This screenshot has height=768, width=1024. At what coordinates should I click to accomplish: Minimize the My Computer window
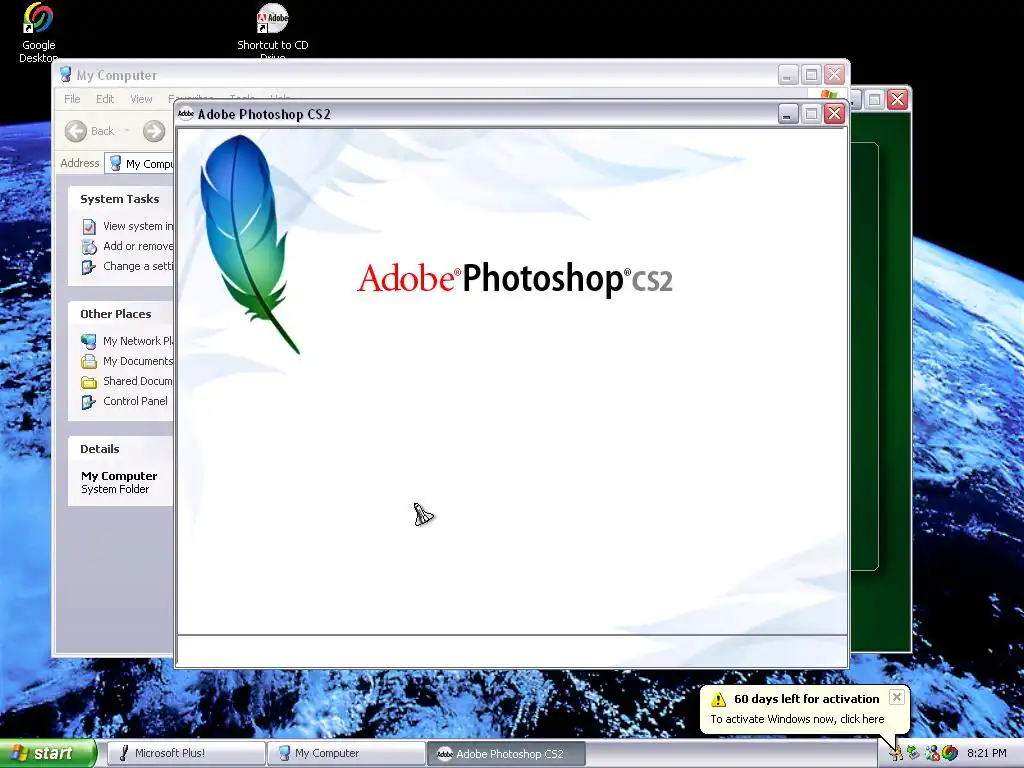(788, 74)
